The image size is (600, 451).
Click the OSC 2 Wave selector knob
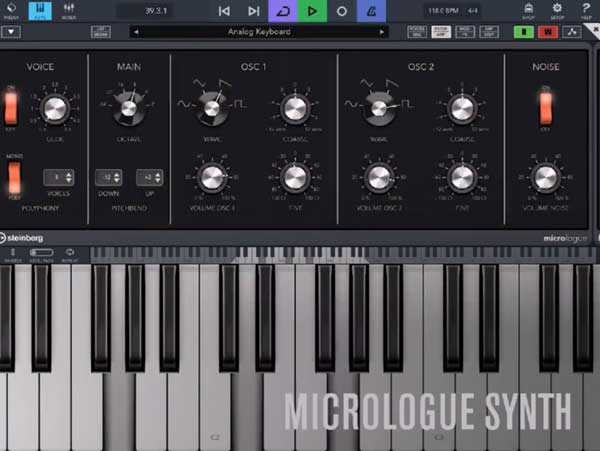pyautogui.click(x=379, y=109)
